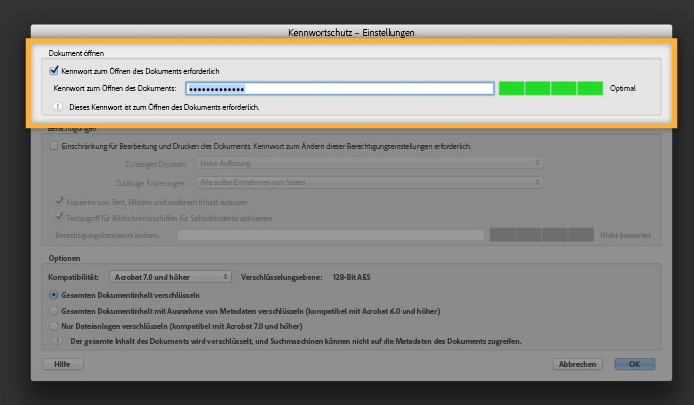Open the Zulässiges Drucken dropdown
The width and height of the screenshot is (694, 405).
point(369,163)
